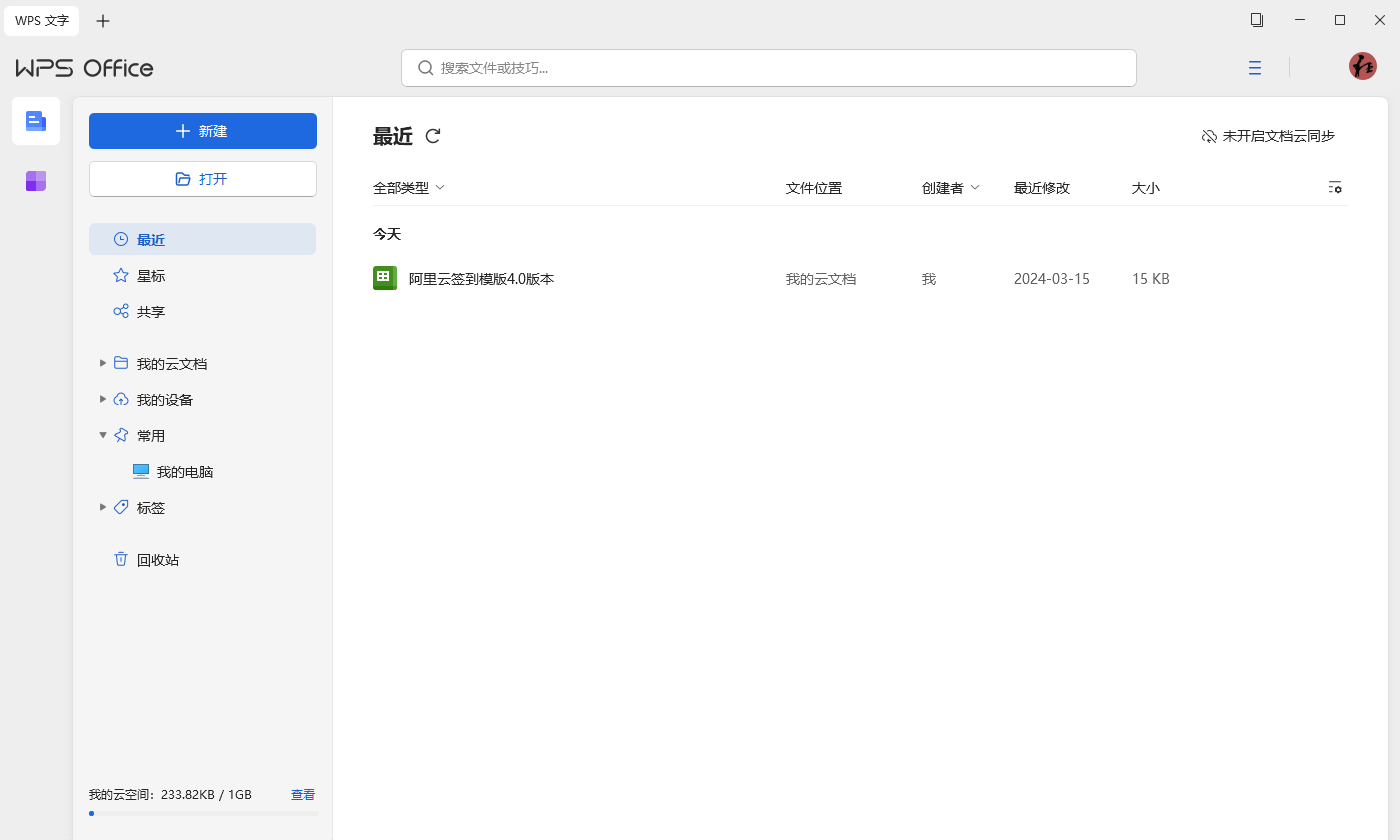This screenshot has width=1400, height=840.
Task: Open the list display settings icon
Action: (1335, 187)
